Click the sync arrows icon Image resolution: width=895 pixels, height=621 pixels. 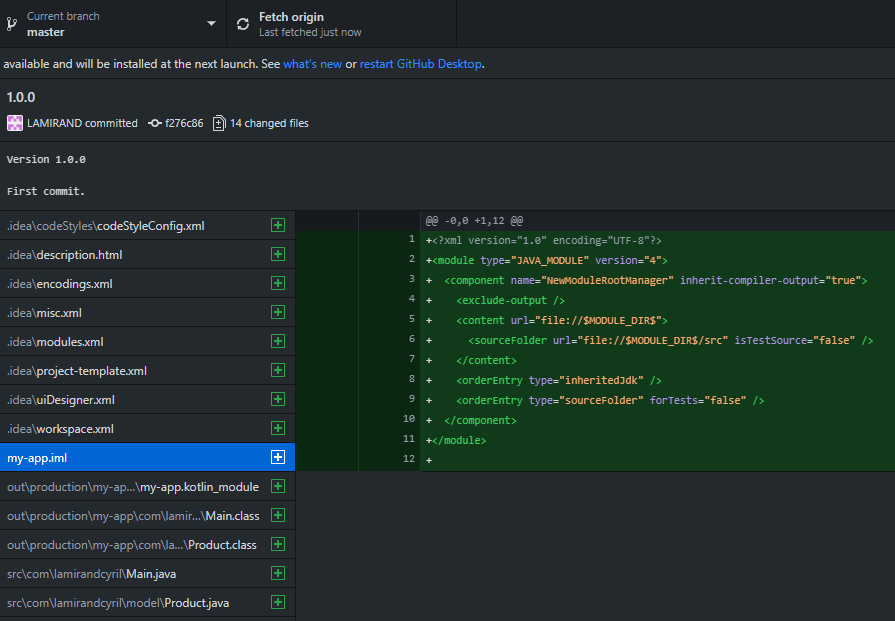243,24
